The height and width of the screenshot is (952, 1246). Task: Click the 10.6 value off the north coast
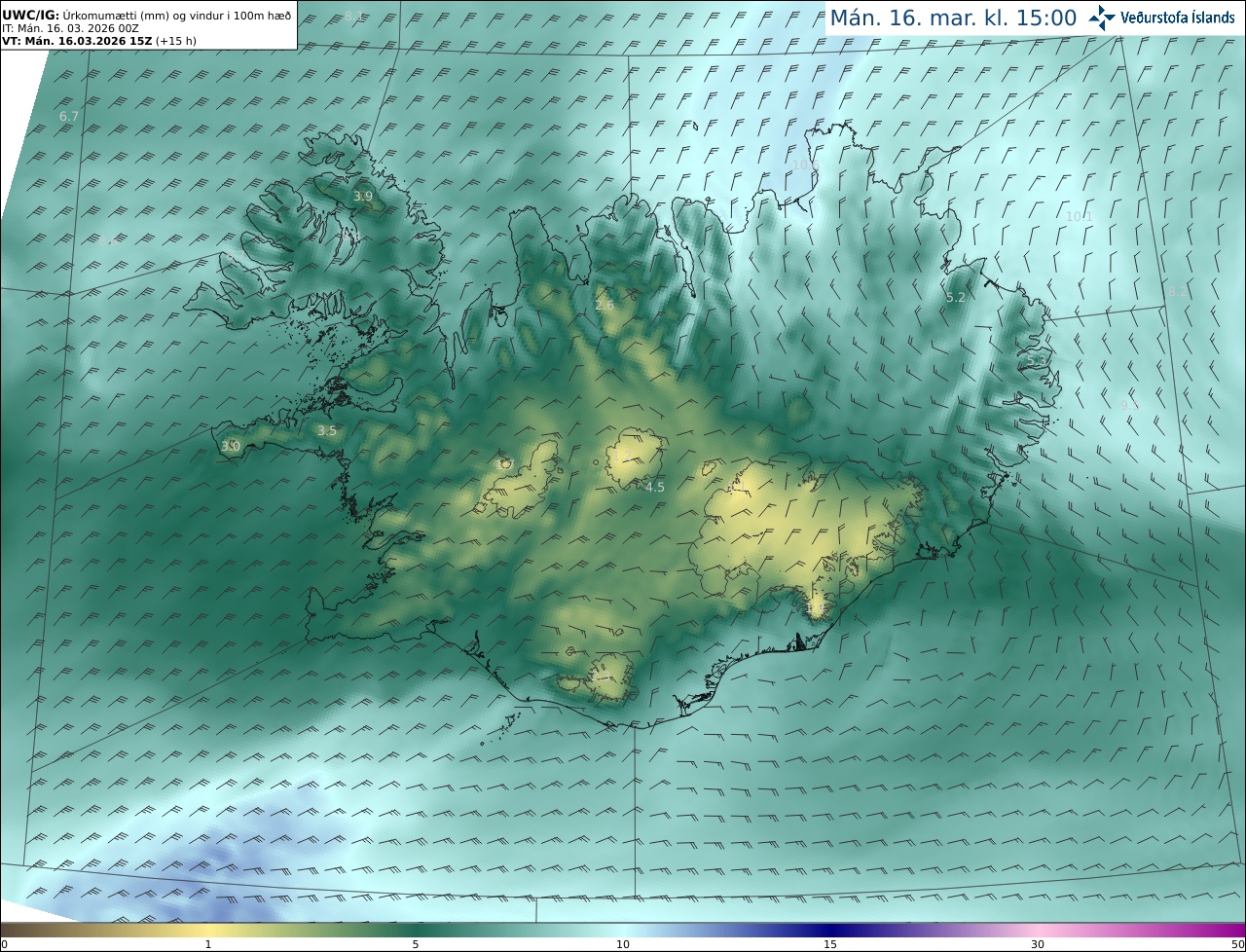point(806,165)
